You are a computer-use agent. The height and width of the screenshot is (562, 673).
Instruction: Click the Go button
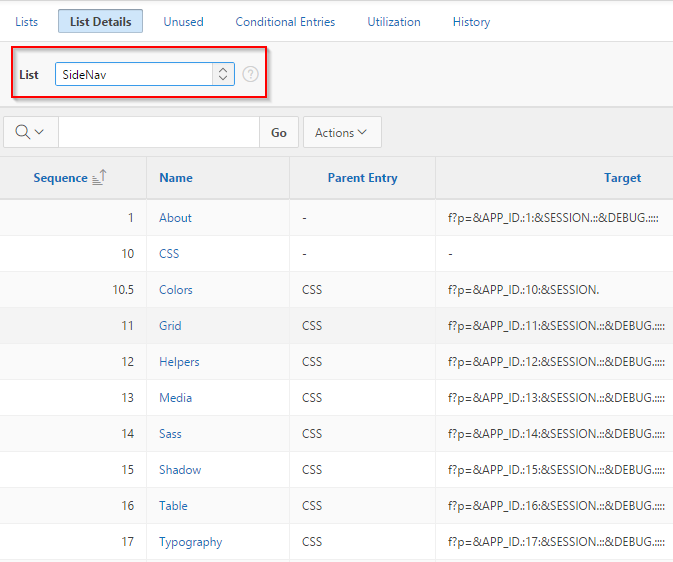(x=279, y=133)
